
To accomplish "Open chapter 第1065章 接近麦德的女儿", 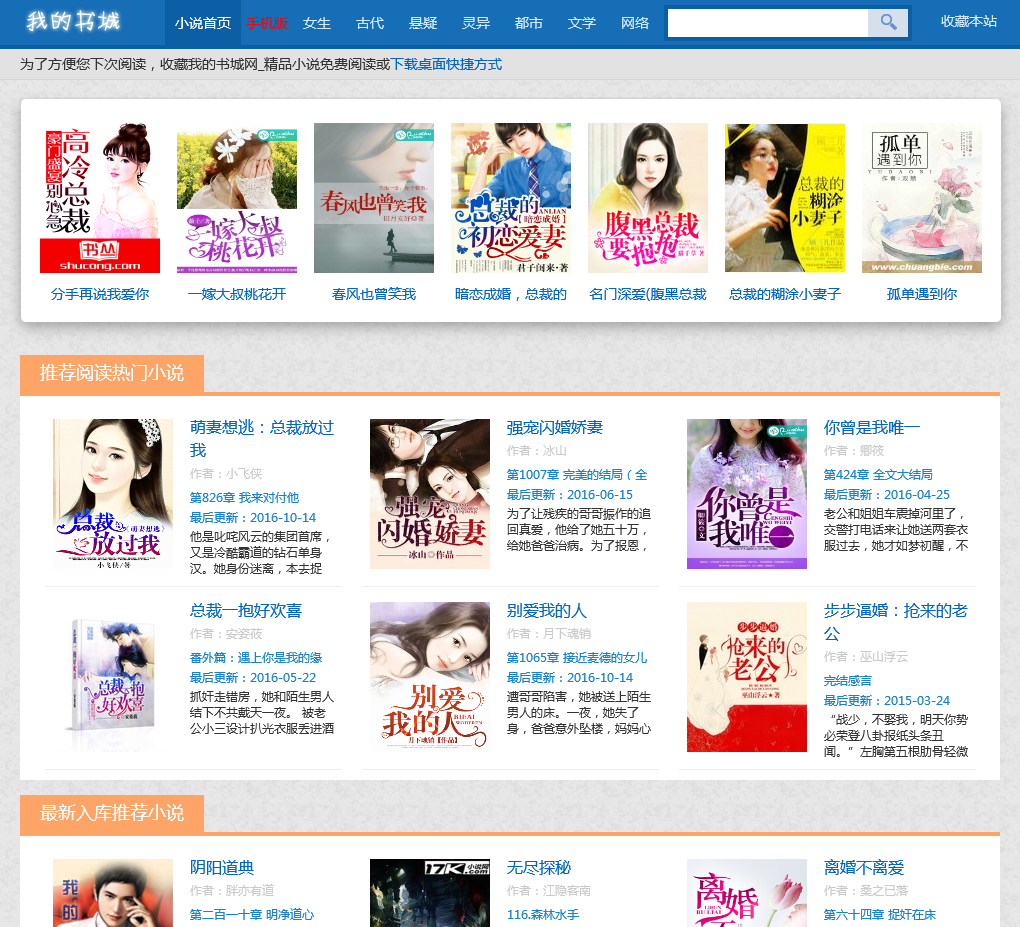I will pos(577,658).
